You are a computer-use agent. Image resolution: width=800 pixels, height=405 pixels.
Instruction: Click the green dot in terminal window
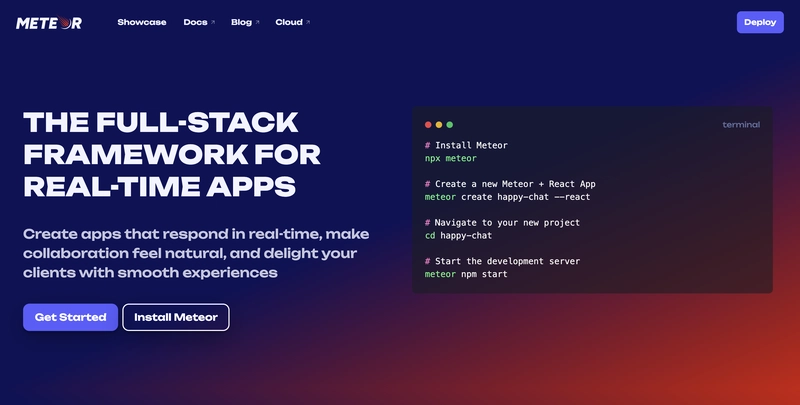[450, 125]
